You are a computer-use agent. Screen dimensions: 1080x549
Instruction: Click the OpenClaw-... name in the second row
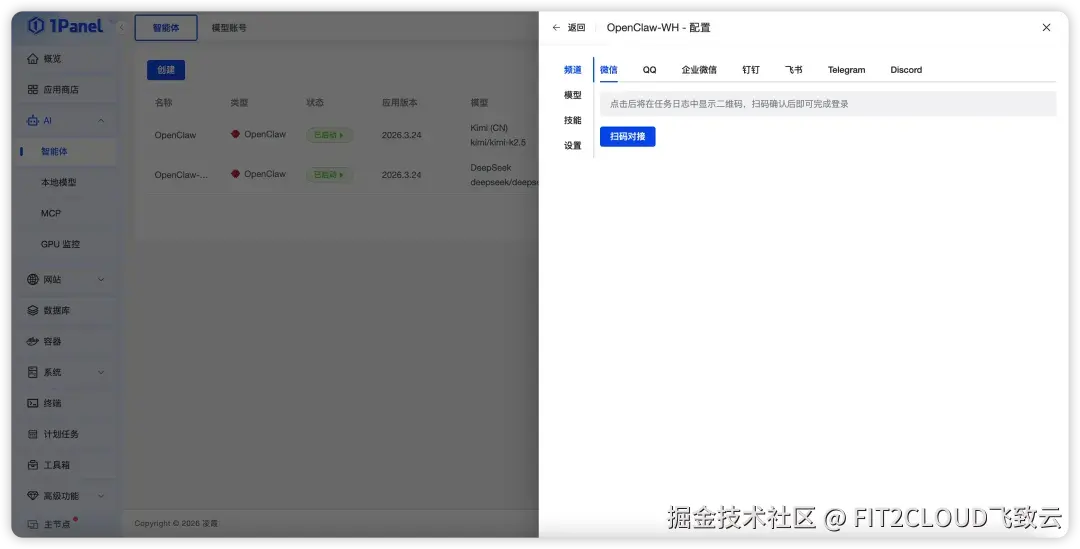[181, 175]
